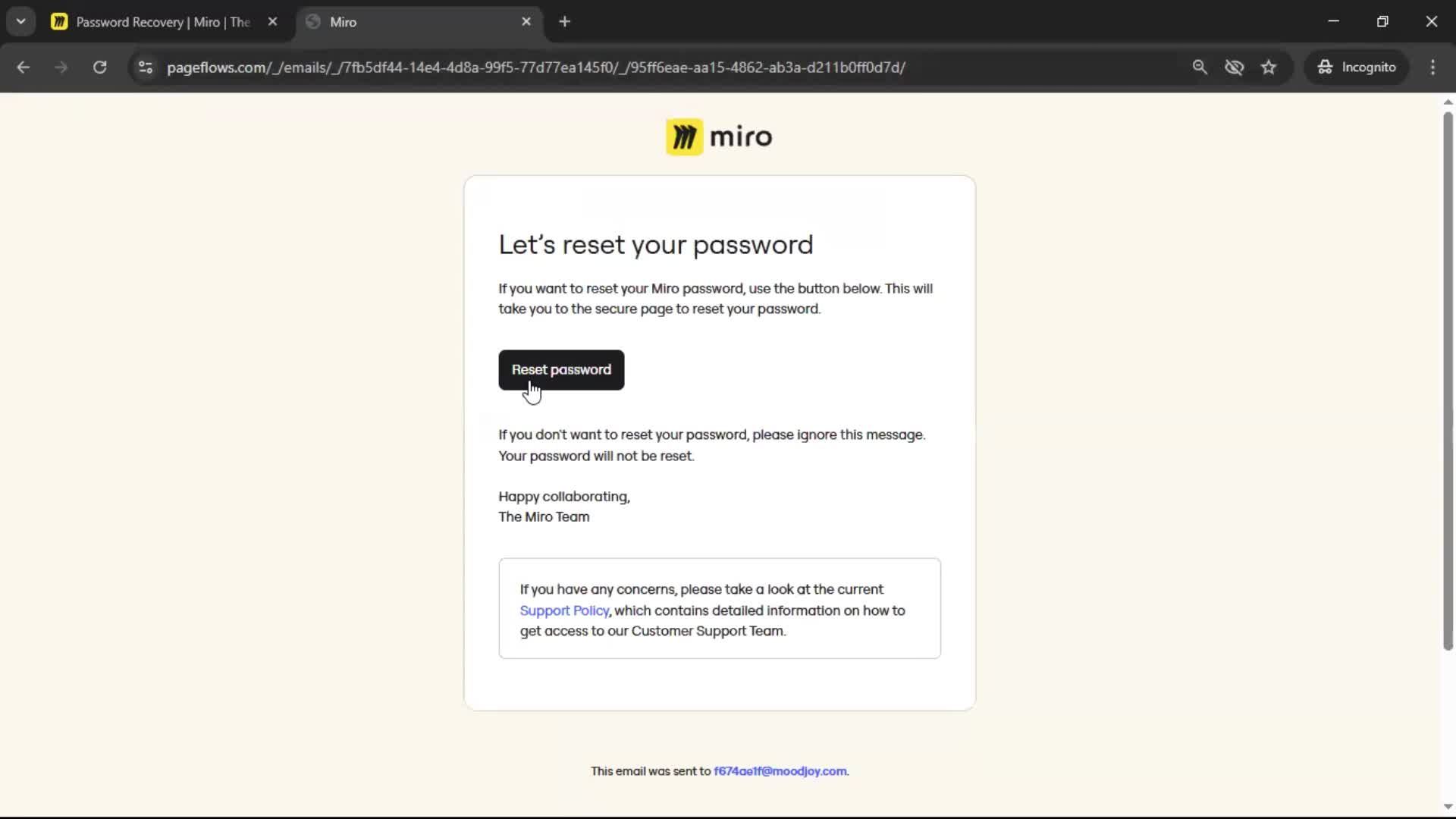Image resolution: width=1456 pixels, height=819 pixels.
Task: Open the Chrome three-dot menu
Action: point(1432,67)
